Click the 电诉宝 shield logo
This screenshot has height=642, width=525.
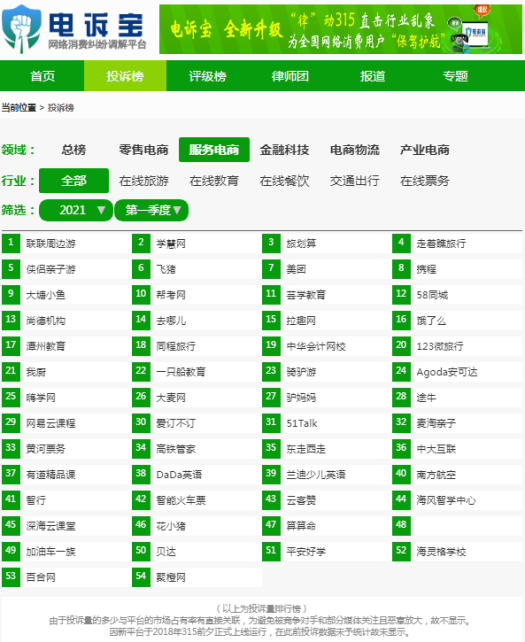(x=21, y=29)
